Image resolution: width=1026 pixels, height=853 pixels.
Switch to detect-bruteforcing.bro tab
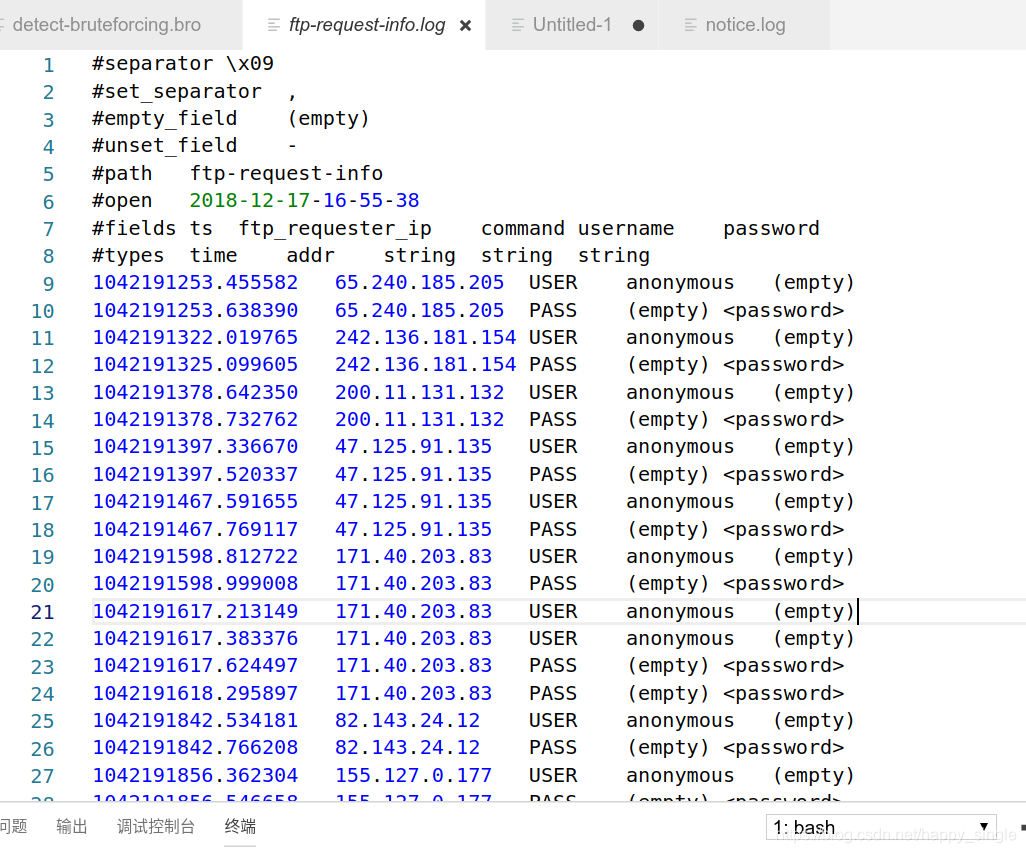[105, 25]
